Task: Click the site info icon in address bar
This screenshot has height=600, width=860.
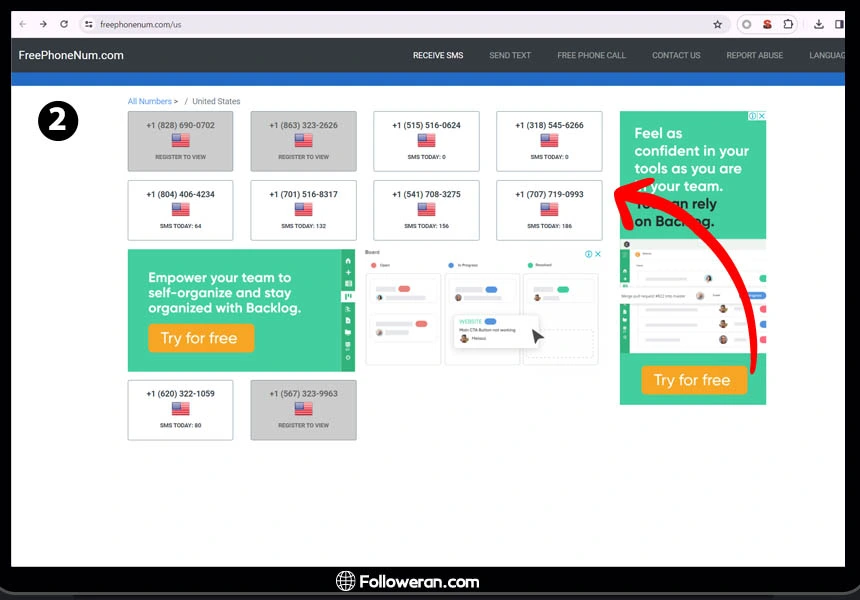Action: 88,24
